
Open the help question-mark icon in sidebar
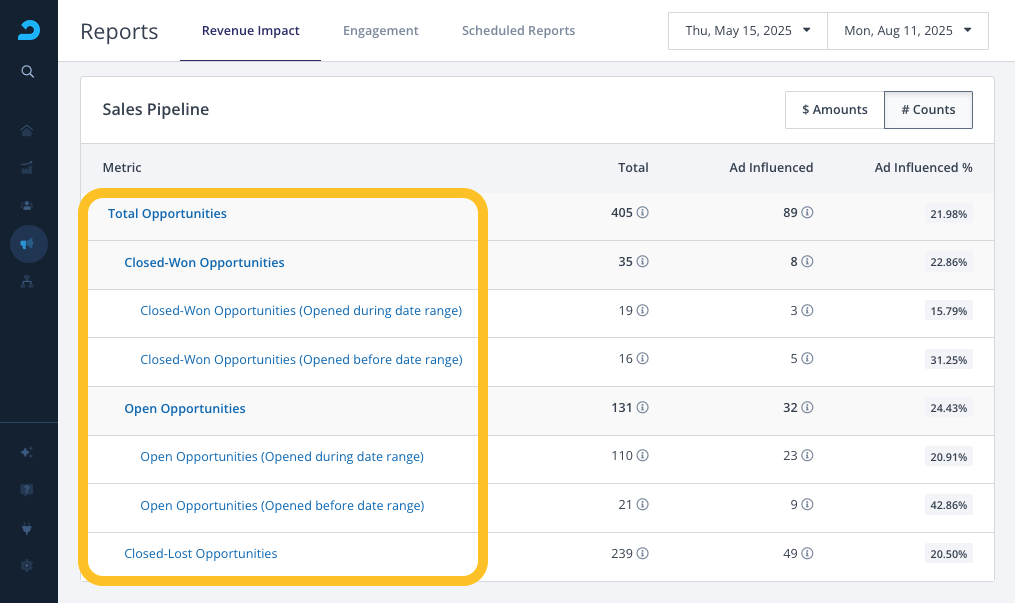[x=27, y=490]
